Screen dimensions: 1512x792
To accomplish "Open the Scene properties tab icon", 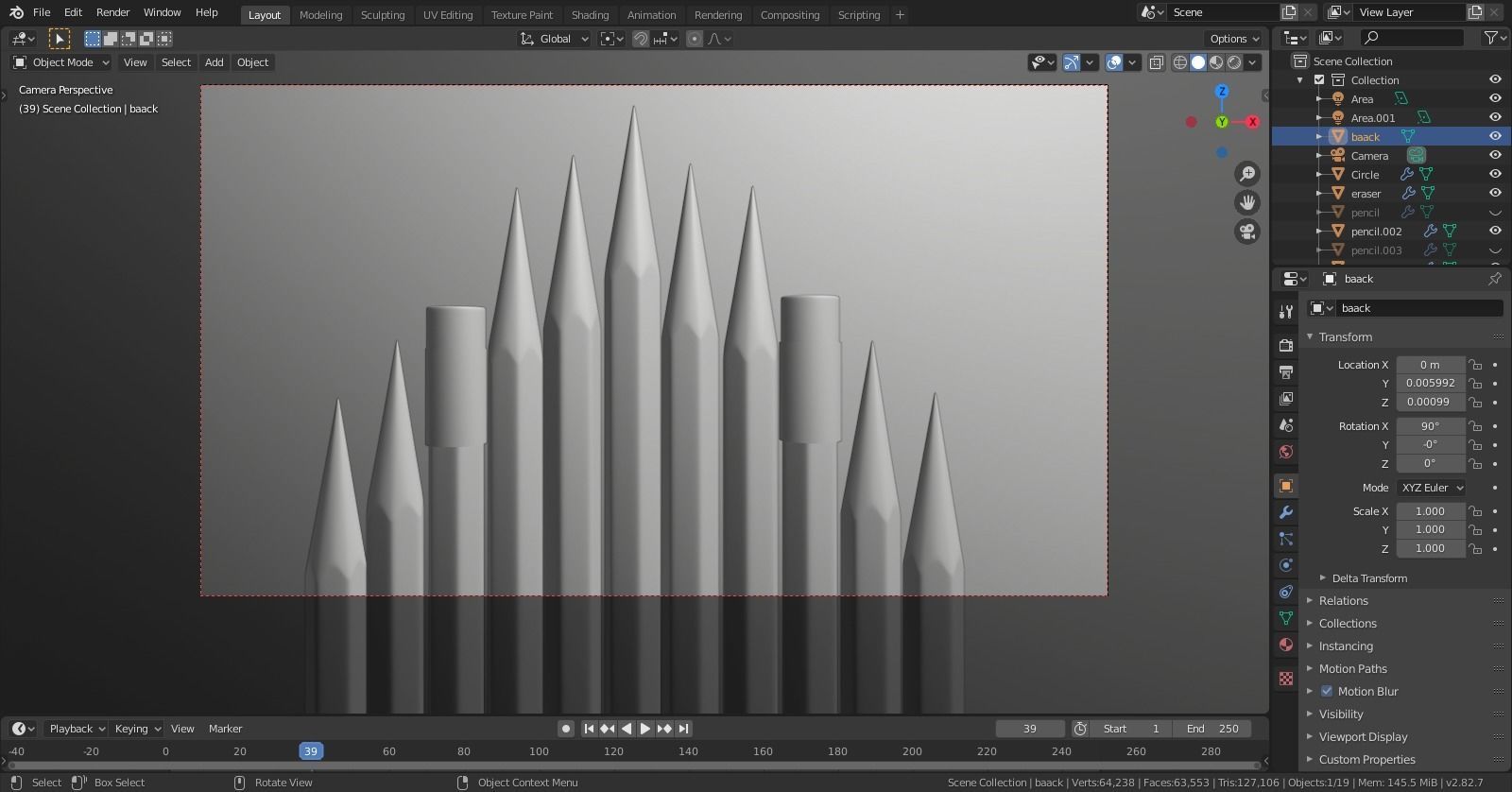I will [1285, 425].
